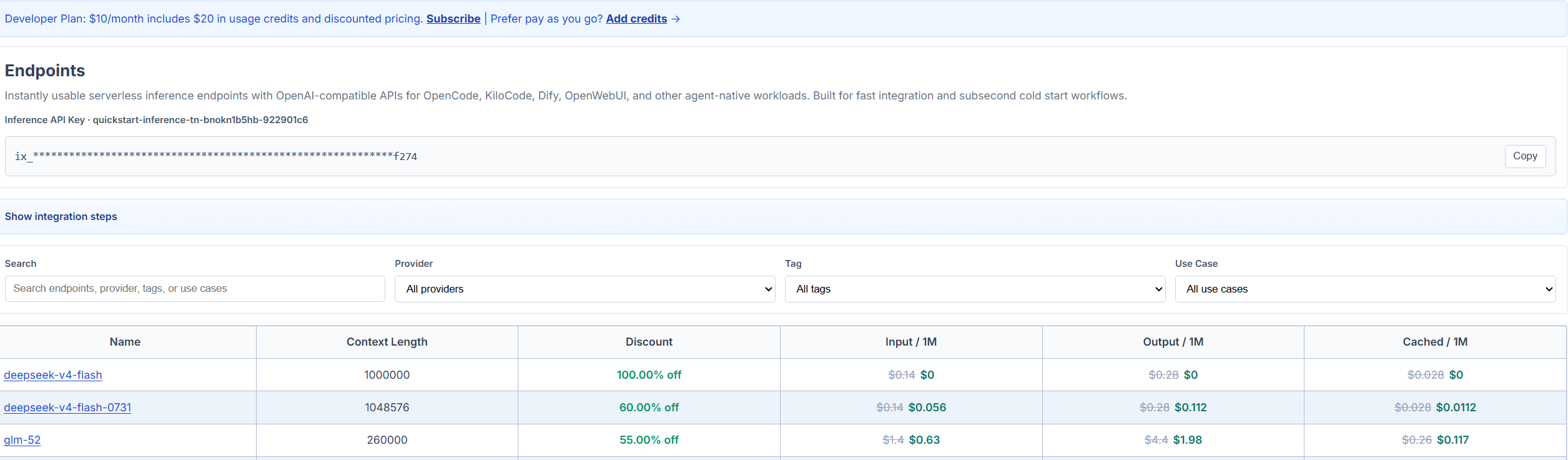Viewport: 1568px width, 460px height.
Task: Copy the inference API key
Action: 1525,156
